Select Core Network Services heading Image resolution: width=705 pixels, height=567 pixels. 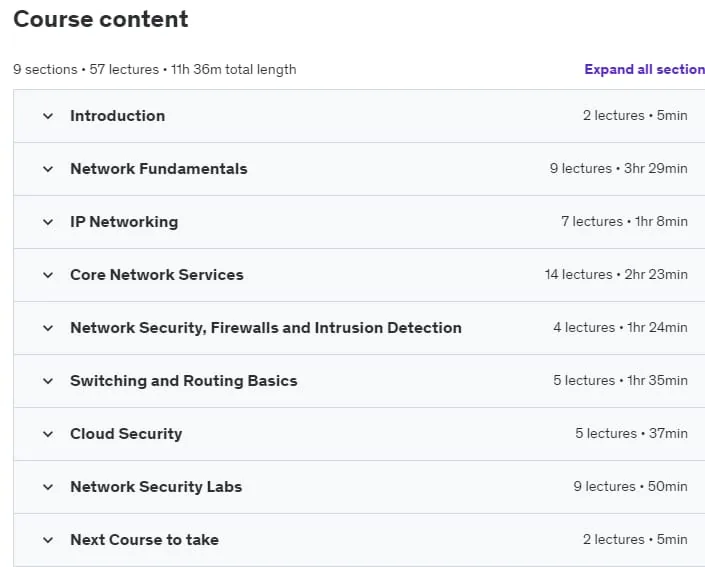pos(157,275)
